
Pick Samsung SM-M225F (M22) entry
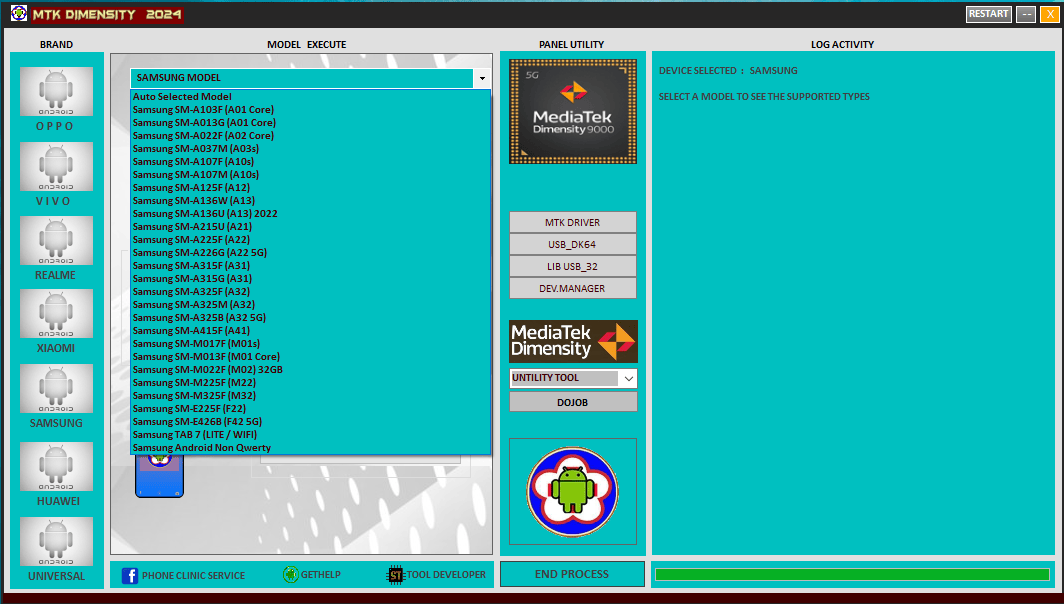[x=310, y=383]
